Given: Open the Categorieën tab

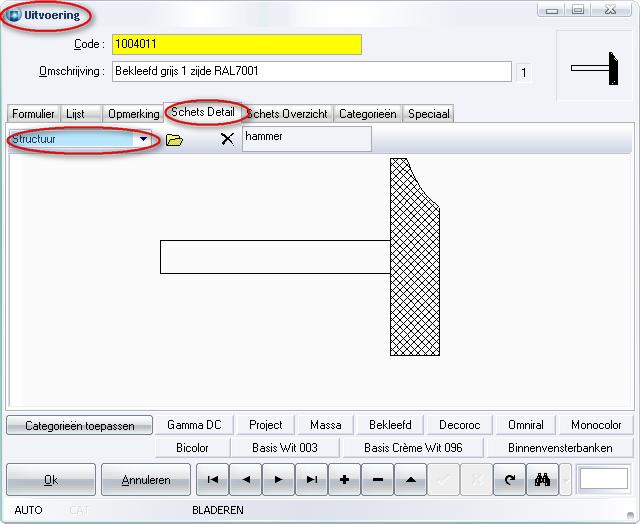Looking at the screenshot, I should [x=368, y=114].
